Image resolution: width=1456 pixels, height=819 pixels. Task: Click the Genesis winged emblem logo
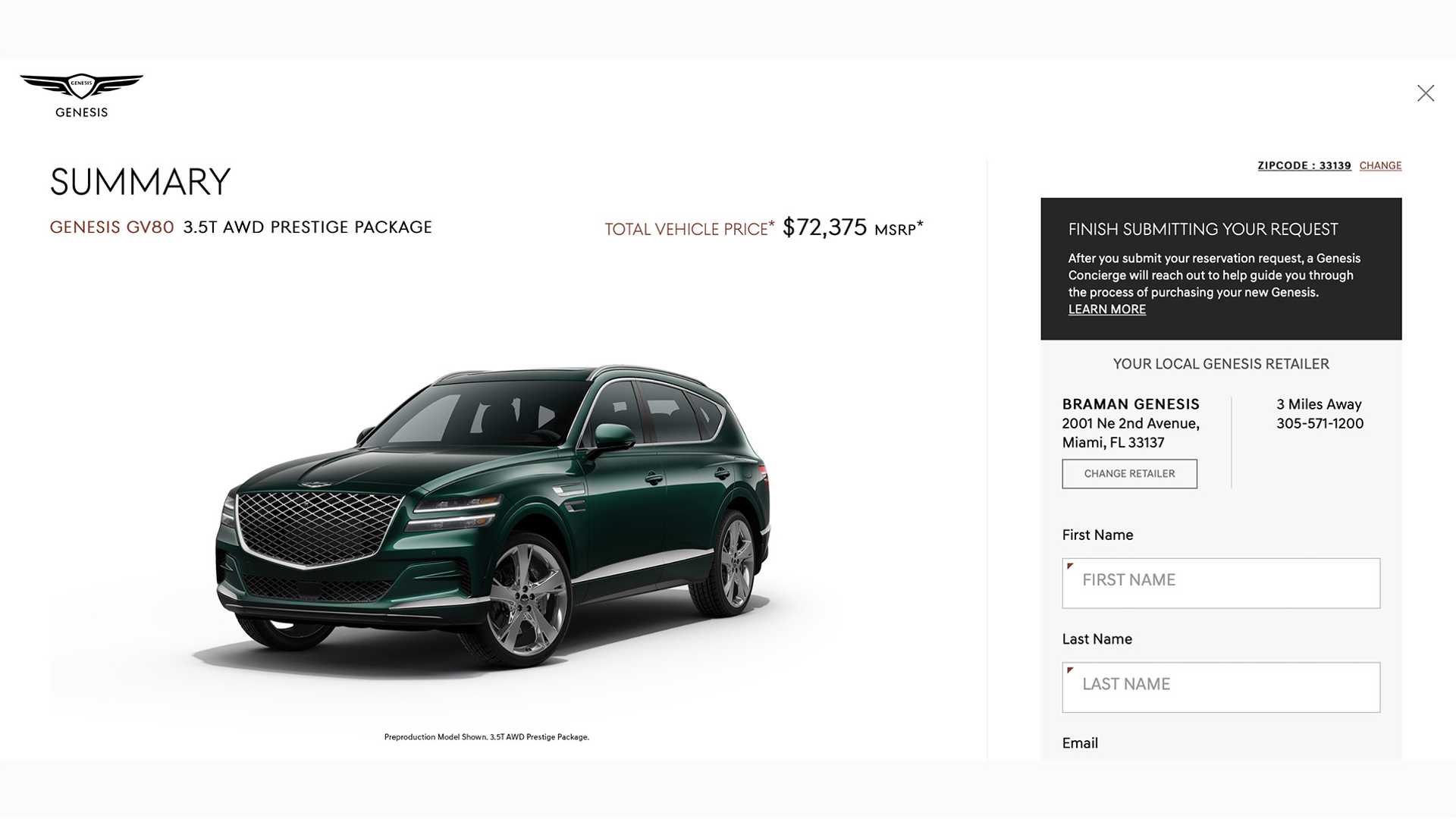pos(81,86)
